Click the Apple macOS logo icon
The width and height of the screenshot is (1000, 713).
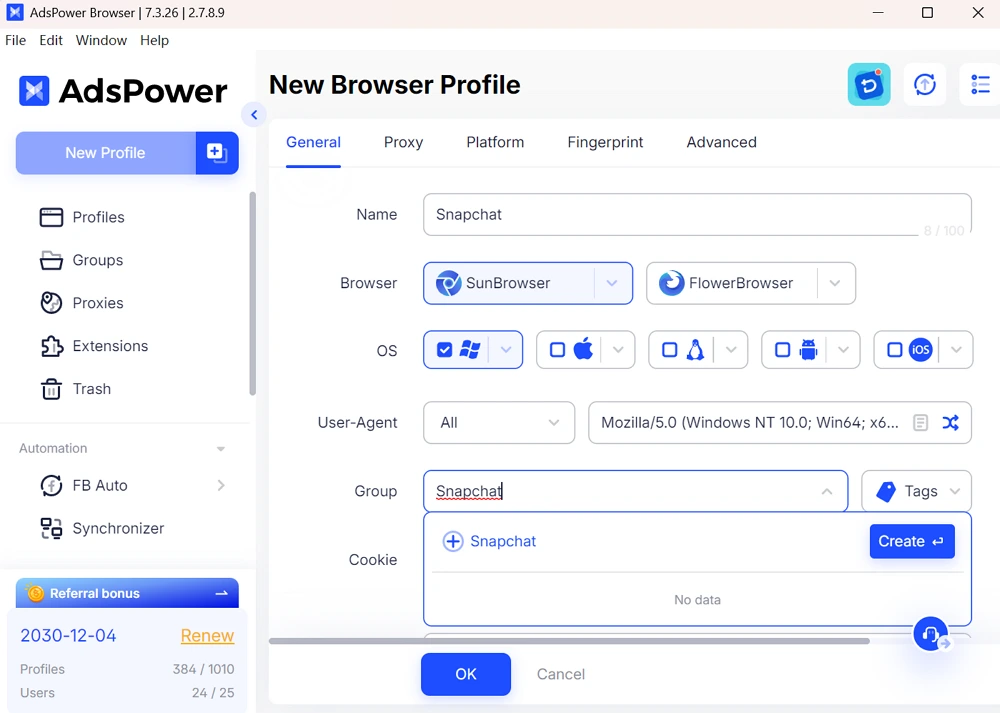(583, 349)
